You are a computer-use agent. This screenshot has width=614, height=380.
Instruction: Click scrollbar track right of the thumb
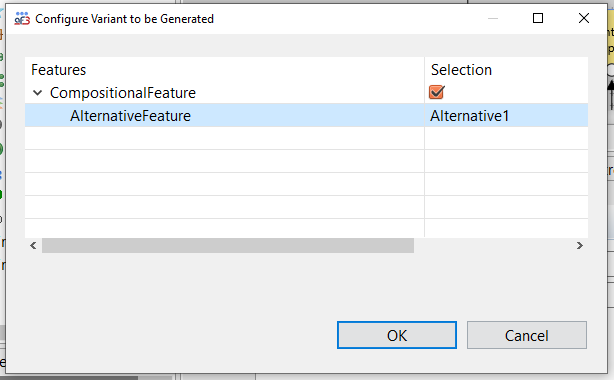click(493, 246)
